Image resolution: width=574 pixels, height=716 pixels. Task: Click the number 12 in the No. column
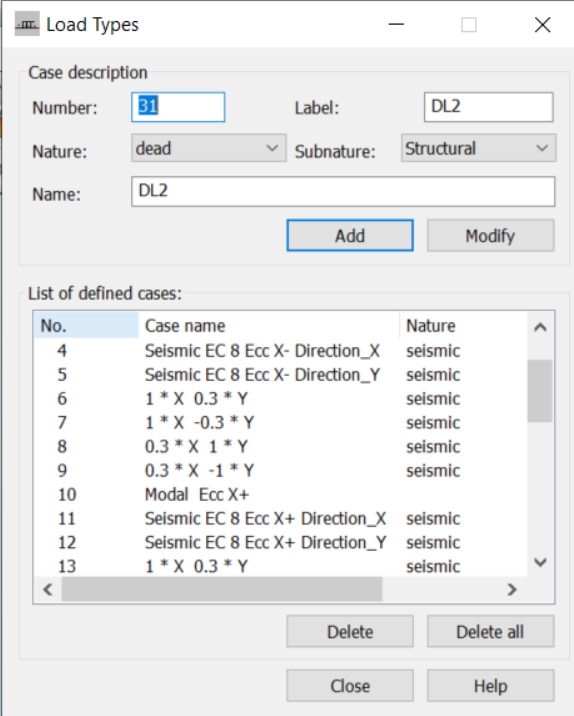click(x=67, y=542)
